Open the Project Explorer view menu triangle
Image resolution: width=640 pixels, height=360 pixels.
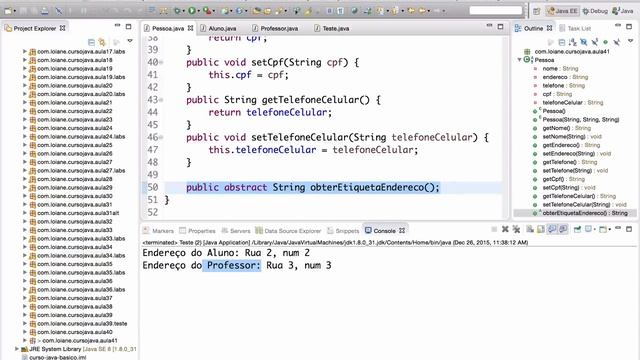coord(130,41)
